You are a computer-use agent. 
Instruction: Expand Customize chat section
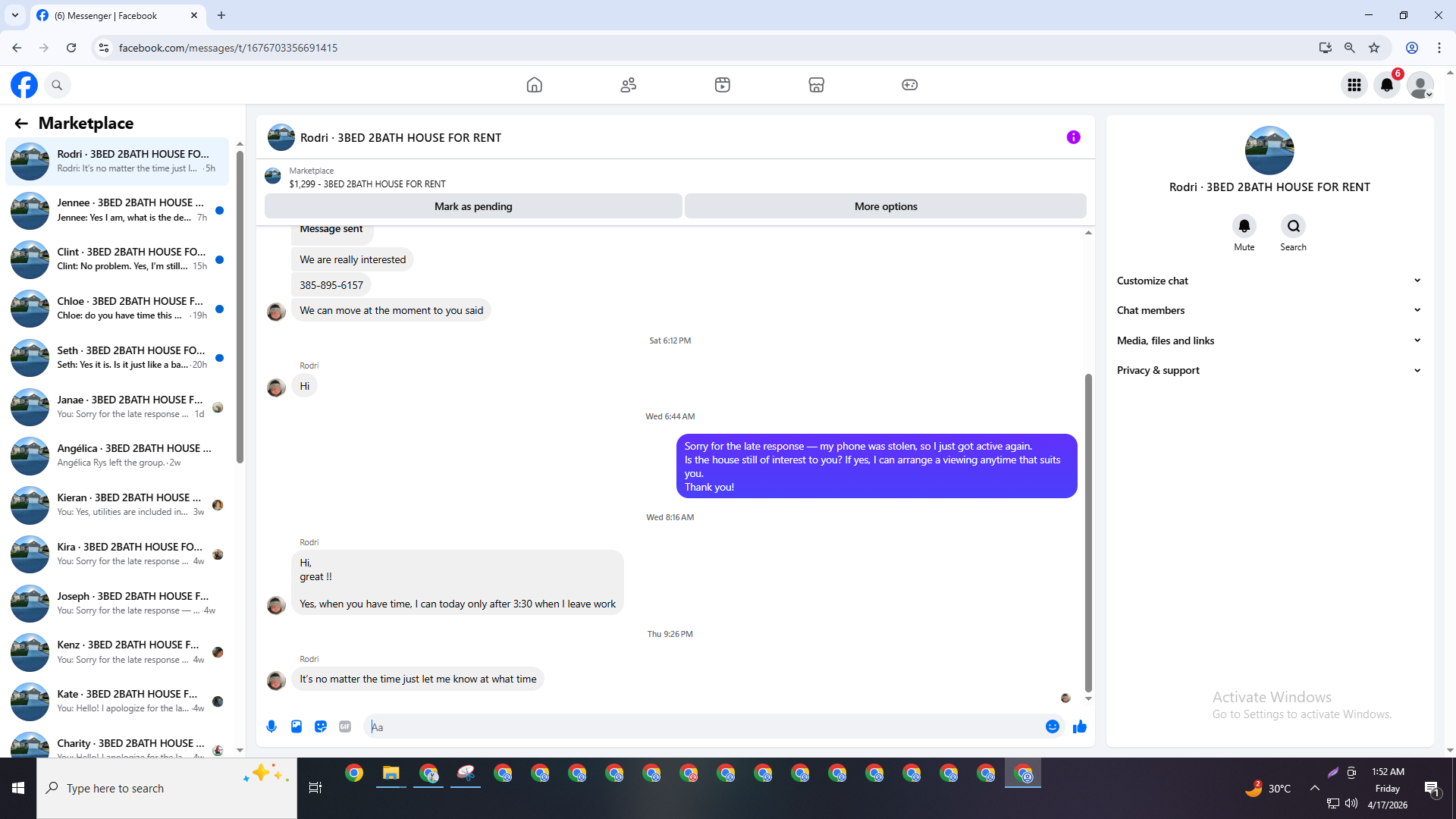coord(1269,281)
